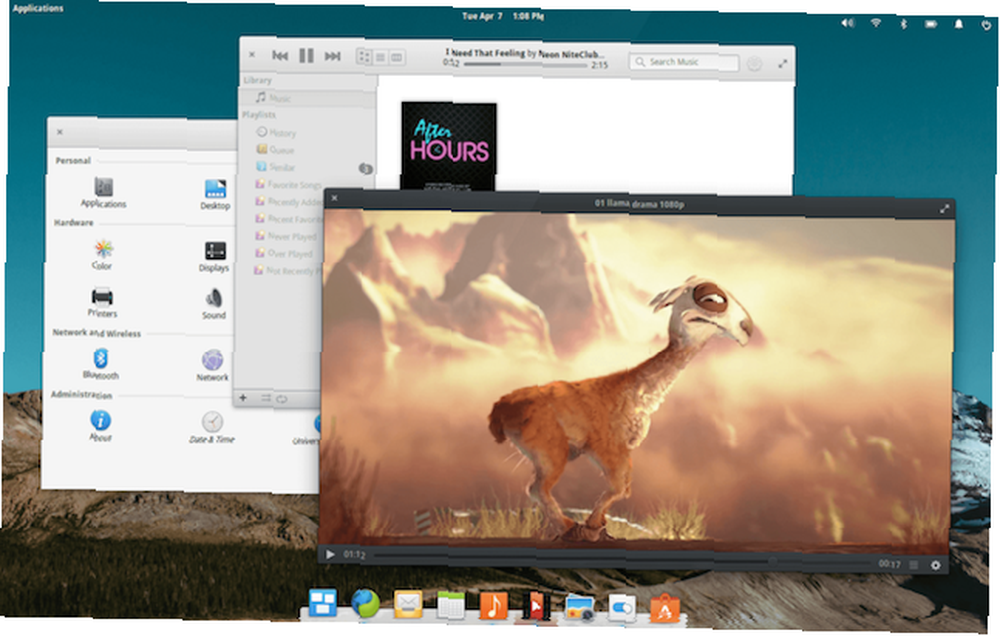
Task: Open Bluetooth settings in System Settings
Action: pyautogui.click(x=101, y=364)
